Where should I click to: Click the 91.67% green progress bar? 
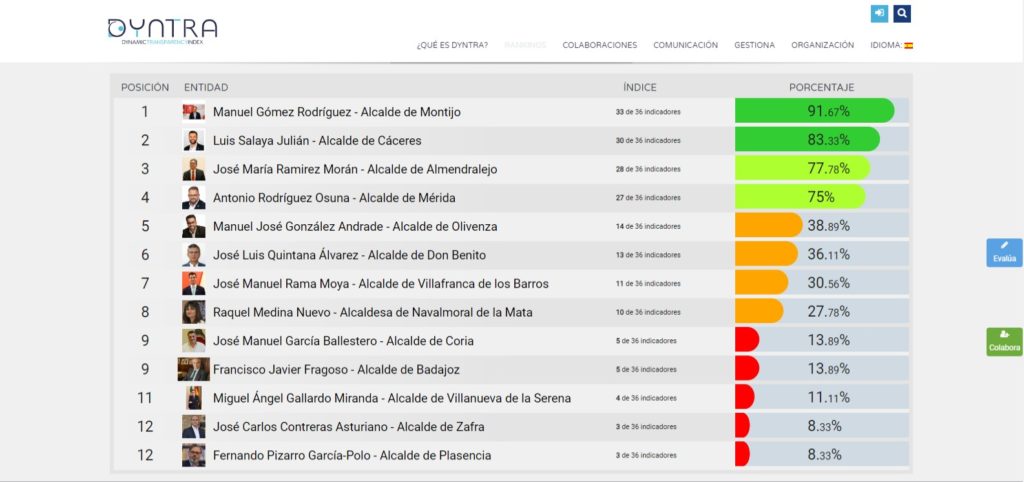click(x=814, y=111)
